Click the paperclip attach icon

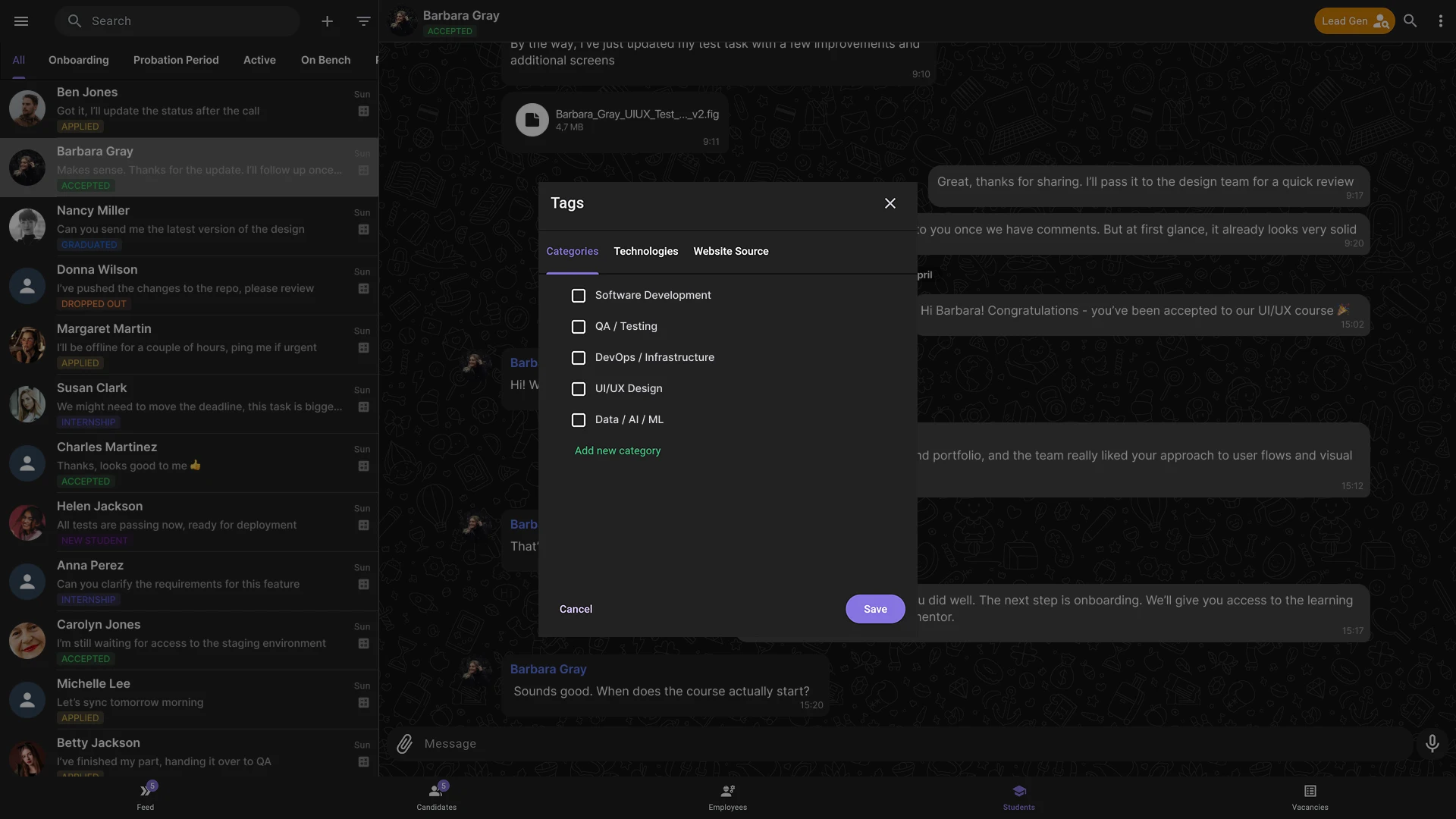[x=404, y=744]
